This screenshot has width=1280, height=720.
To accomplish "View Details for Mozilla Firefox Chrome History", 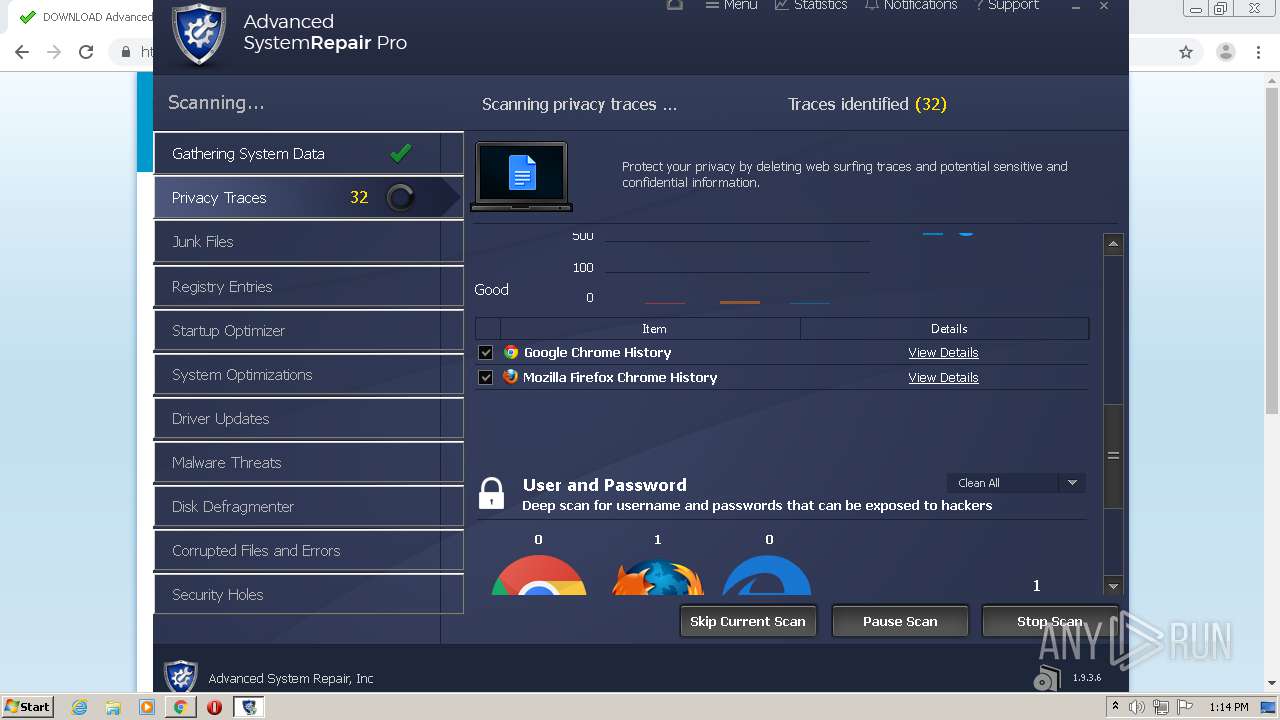I will (x=943, y=378).
